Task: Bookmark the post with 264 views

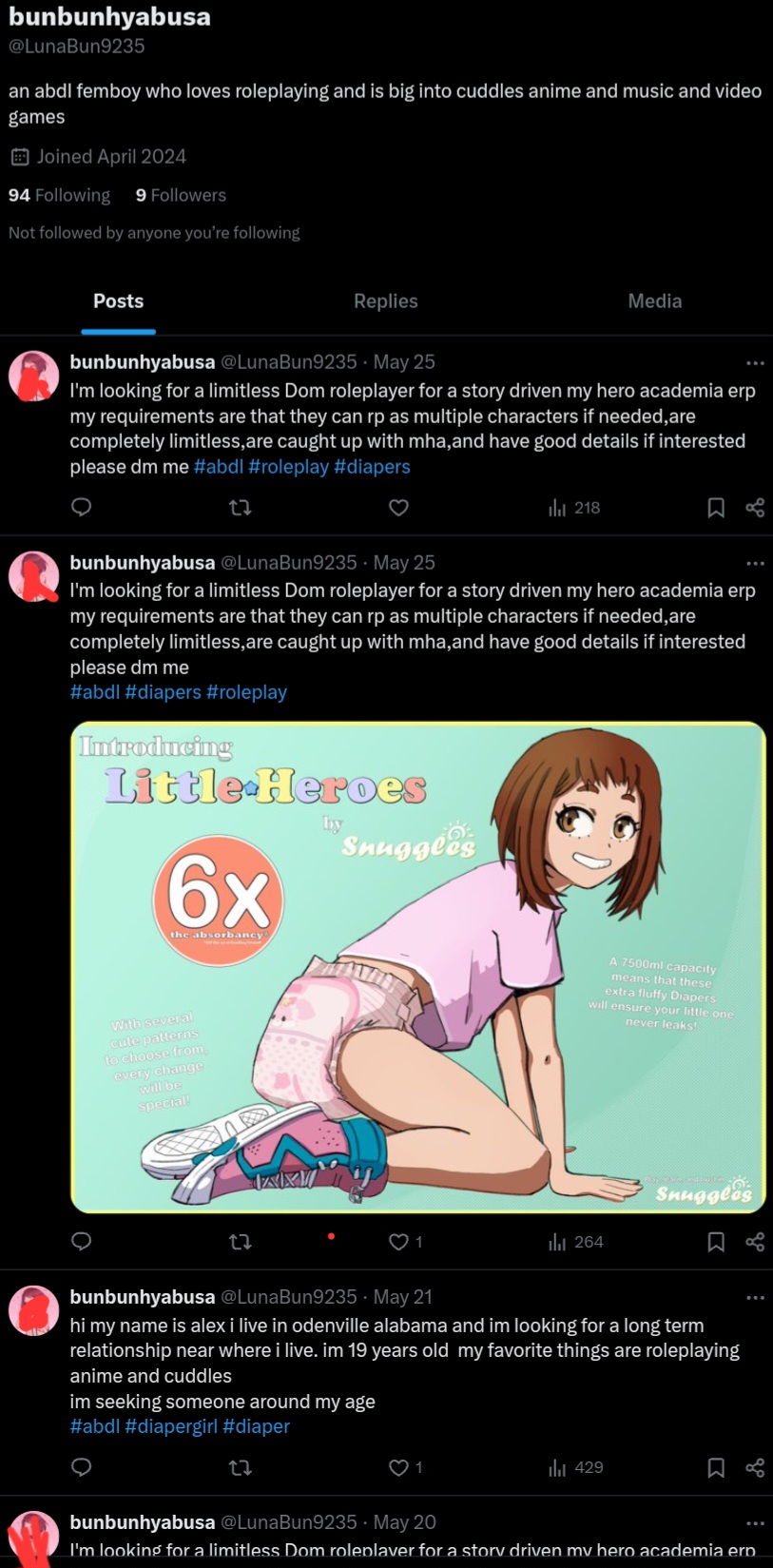Action: pyautogui.click(x=716, y=1242)
